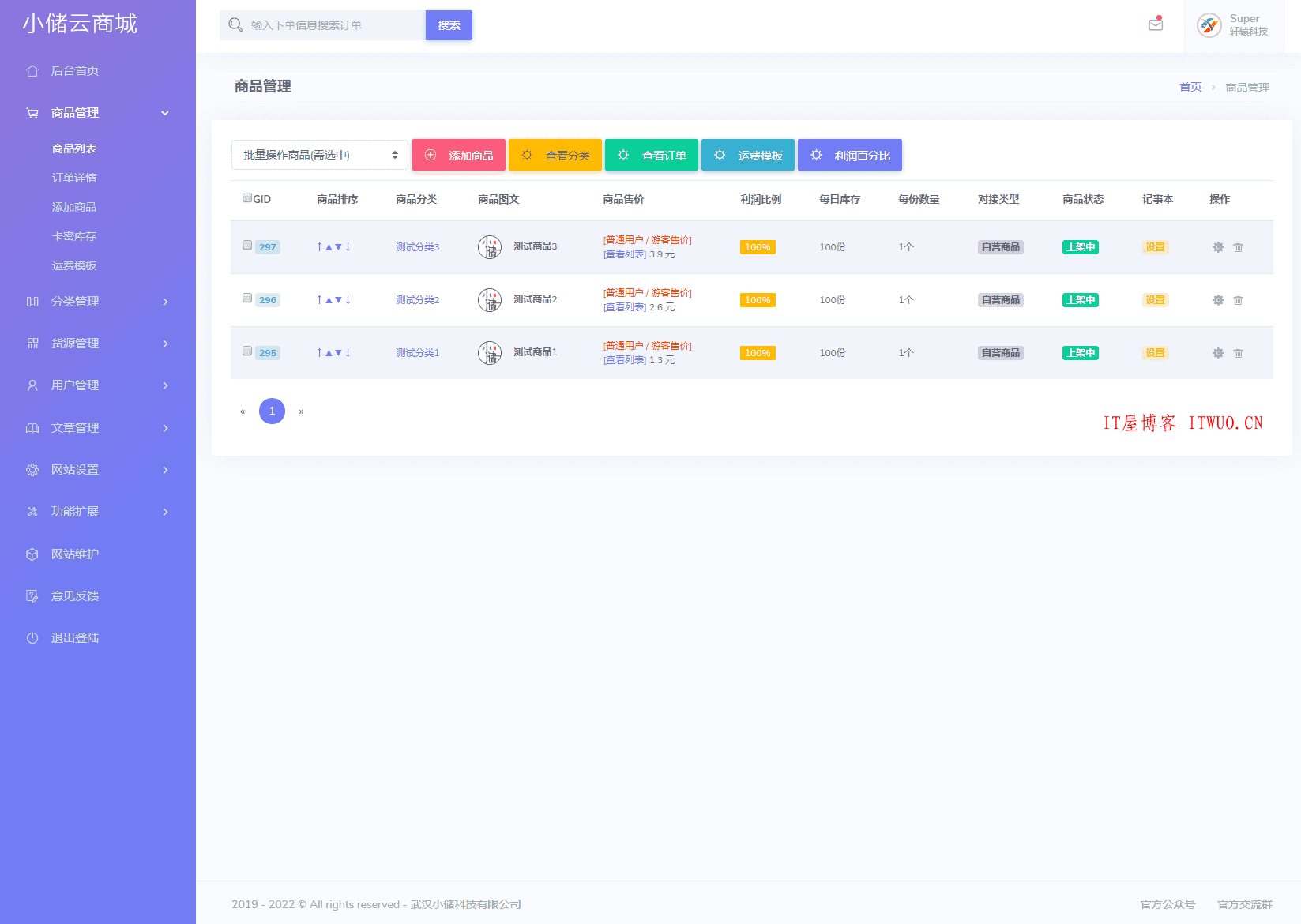1301x924 pixels.
Task: Click the blue 运费模板 toolbar button
Action: tap(748, 155)
